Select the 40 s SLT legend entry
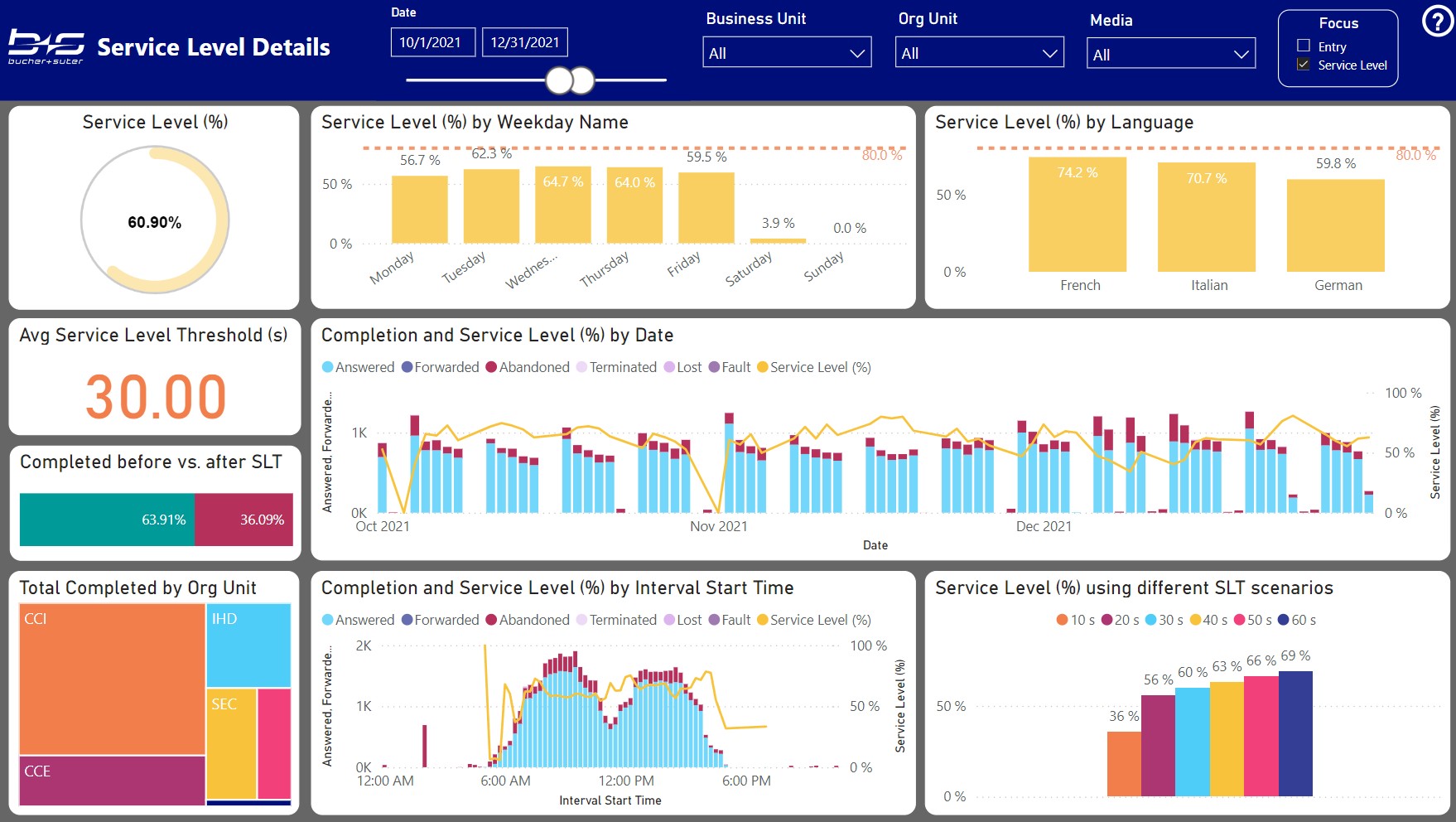This screenshot has width=1456, height=822. [x=1208, y=620]
